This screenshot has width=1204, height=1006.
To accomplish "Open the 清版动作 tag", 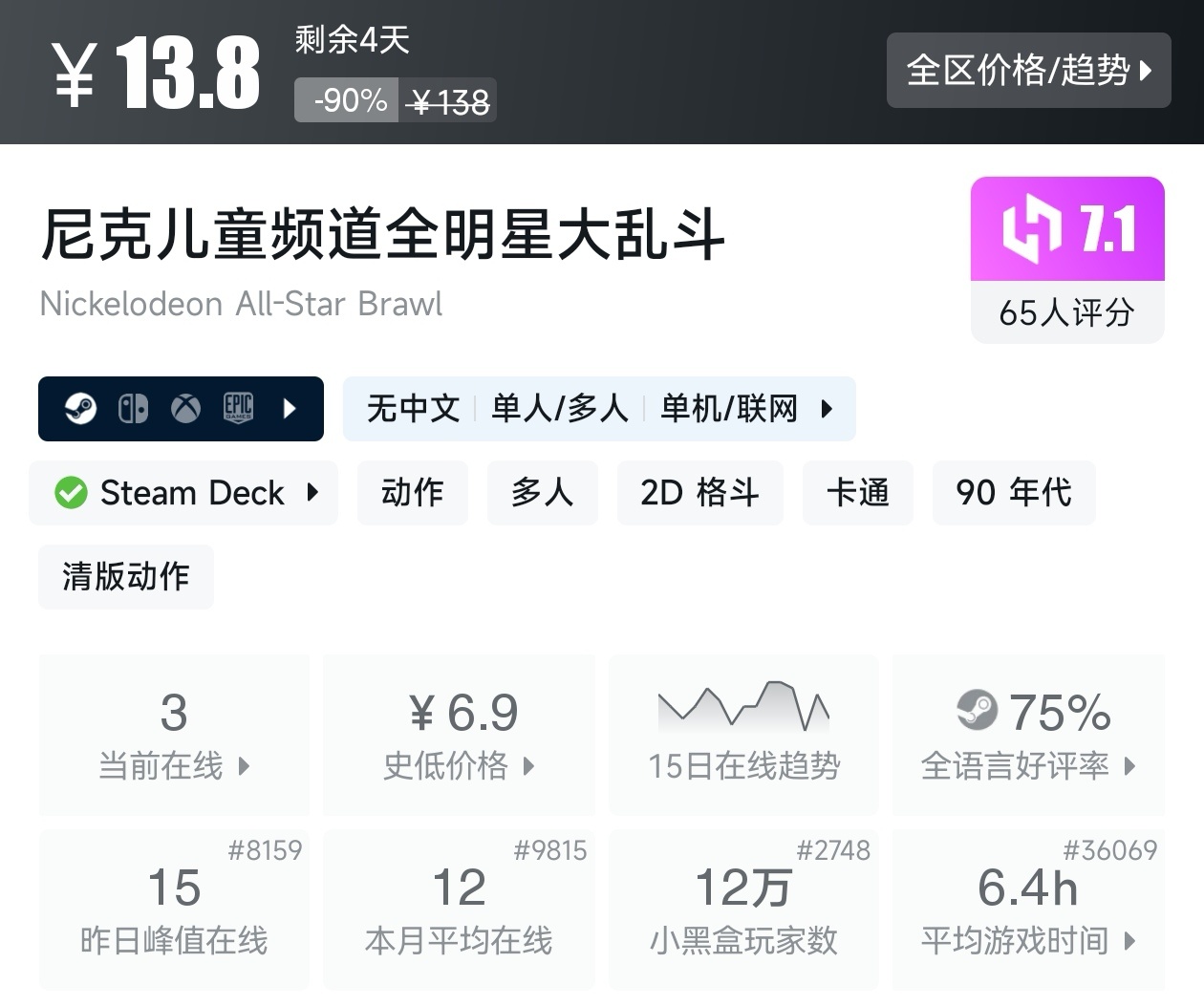I will 125,577.
